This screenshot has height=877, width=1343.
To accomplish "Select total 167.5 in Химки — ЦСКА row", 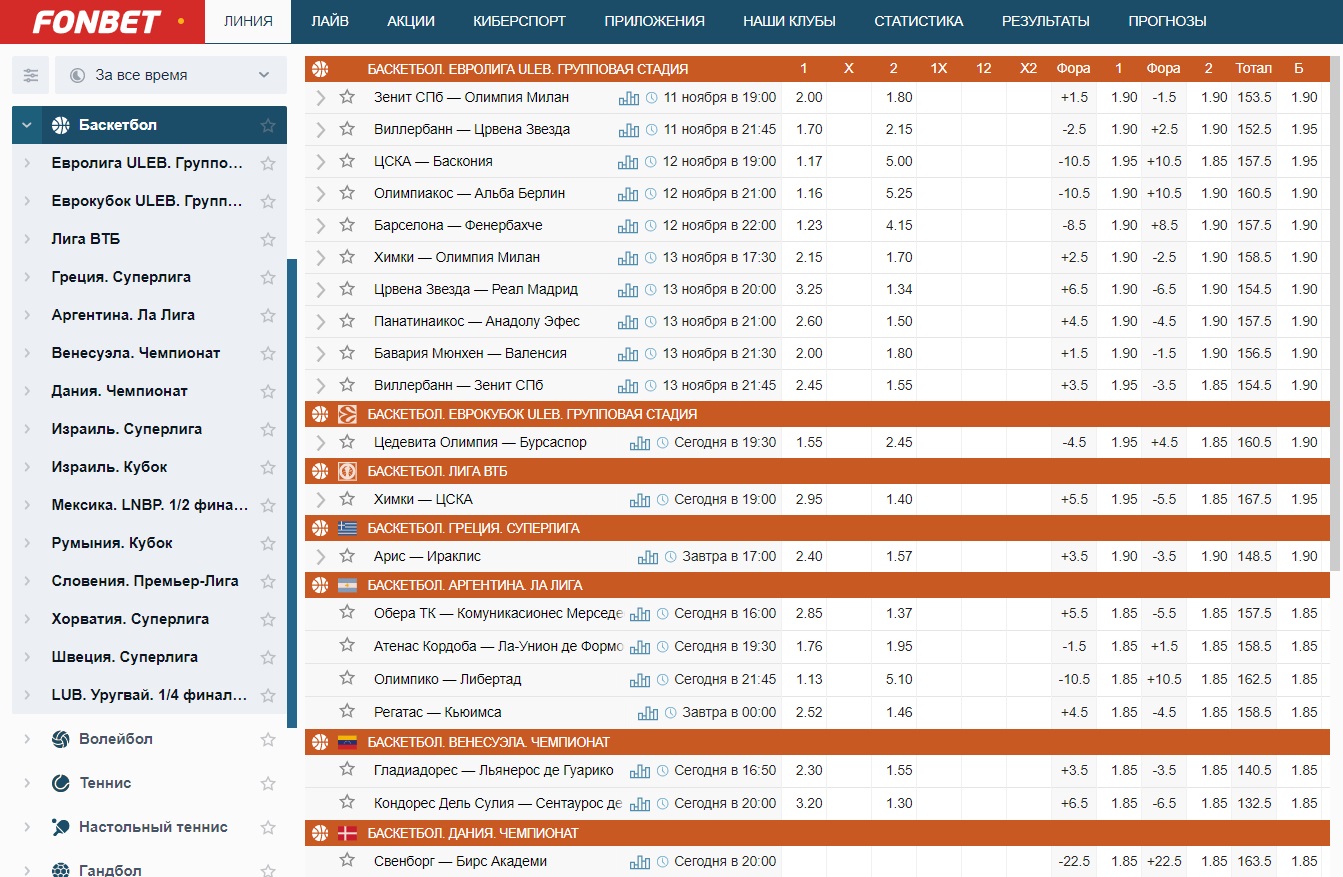I will pyautogui.click(x=1253, y=499).
